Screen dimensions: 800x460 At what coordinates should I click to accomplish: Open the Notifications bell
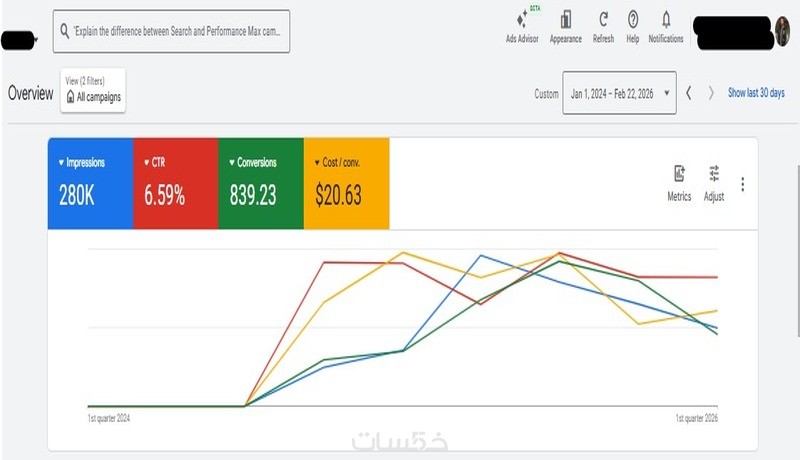pyautogui.click(x=665, y=20)
